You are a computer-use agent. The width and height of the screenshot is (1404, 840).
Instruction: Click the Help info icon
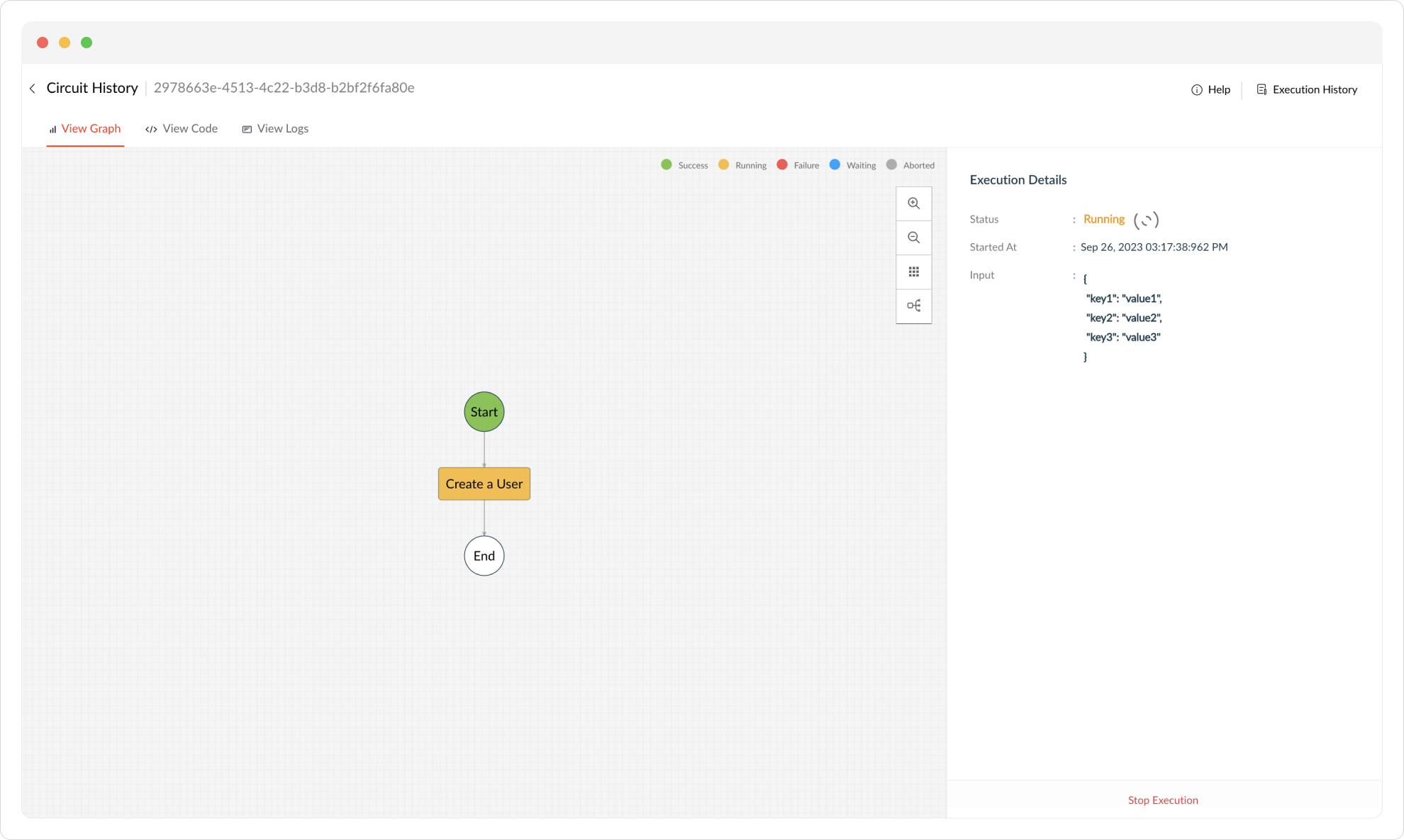point(1196,90)
